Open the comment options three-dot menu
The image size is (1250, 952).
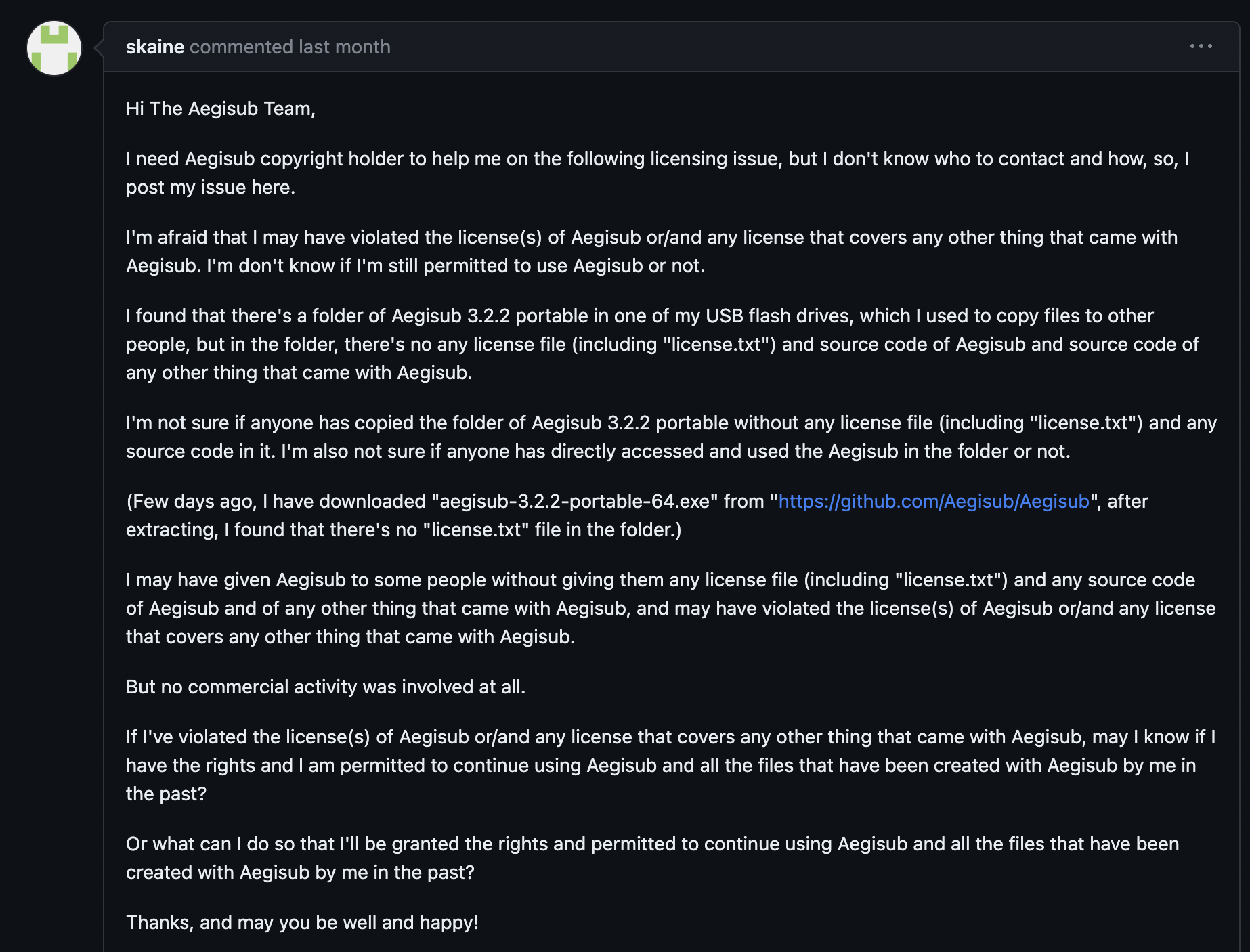click(x=1201, y=46)
